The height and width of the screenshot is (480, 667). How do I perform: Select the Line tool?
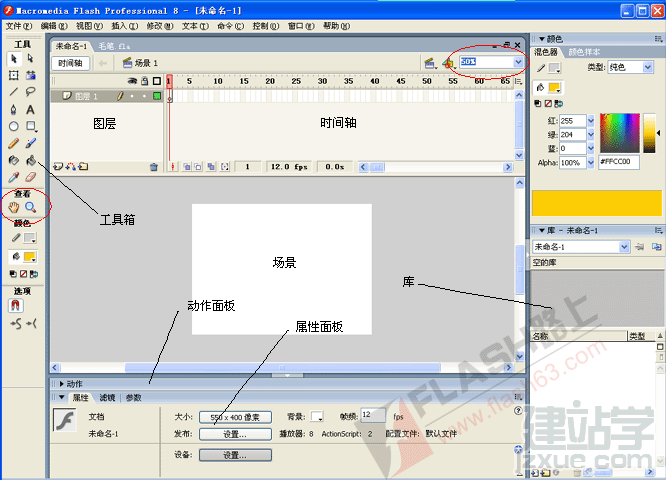14,92
